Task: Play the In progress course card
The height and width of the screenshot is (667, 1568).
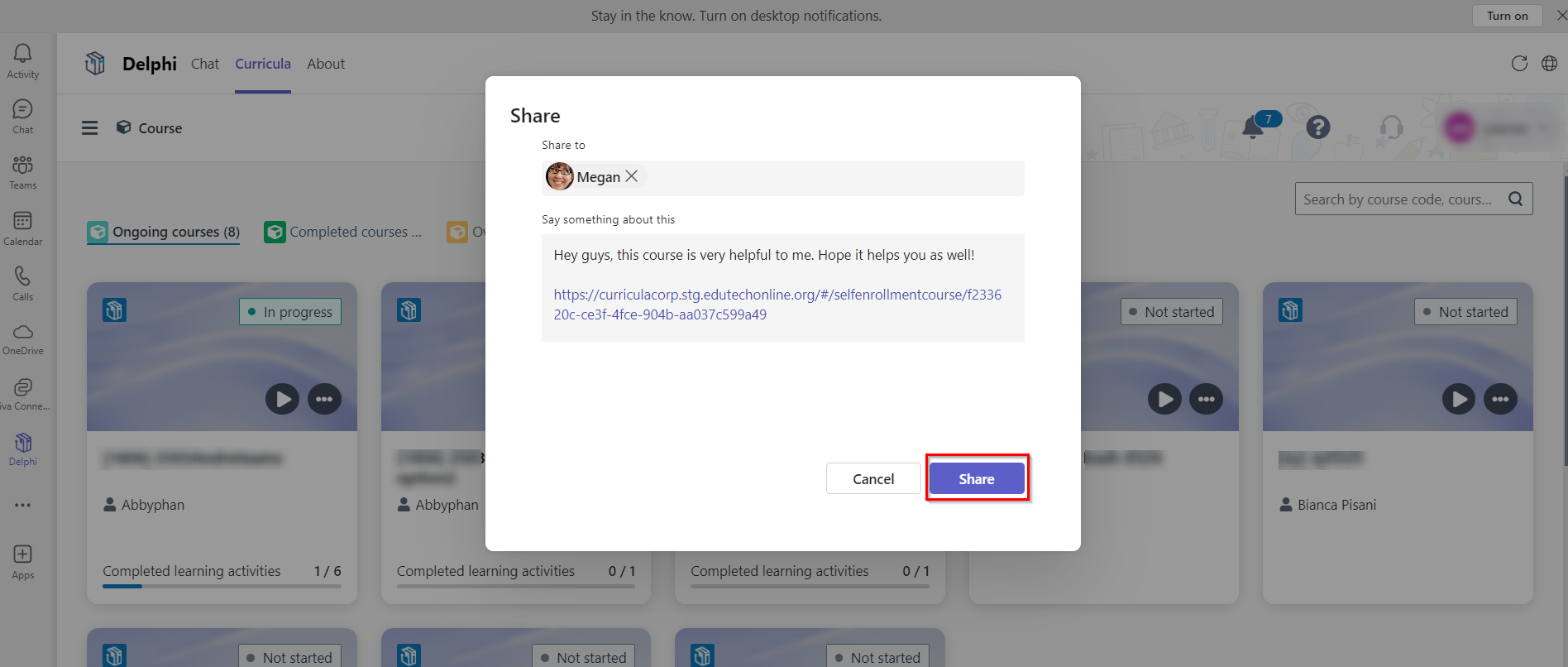Action: (282, 399)
